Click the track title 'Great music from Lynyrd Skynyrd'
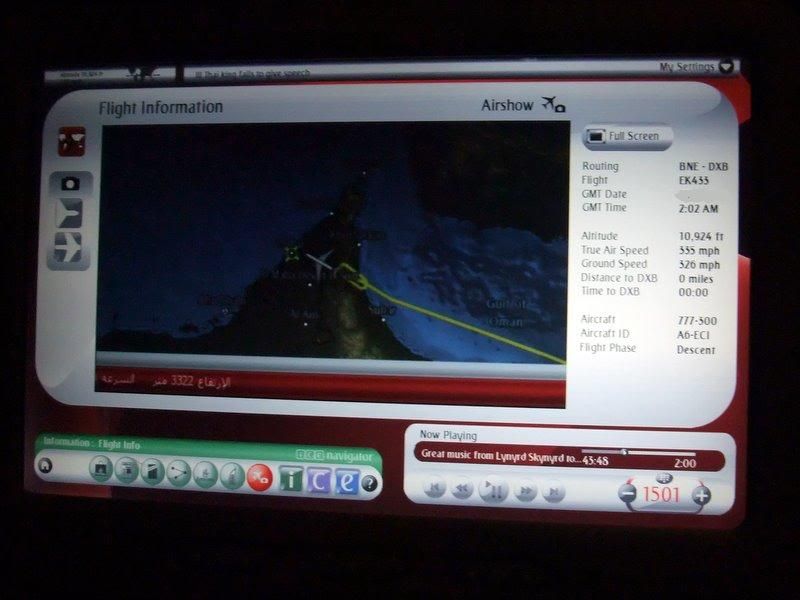 click(x=492, y=456)
